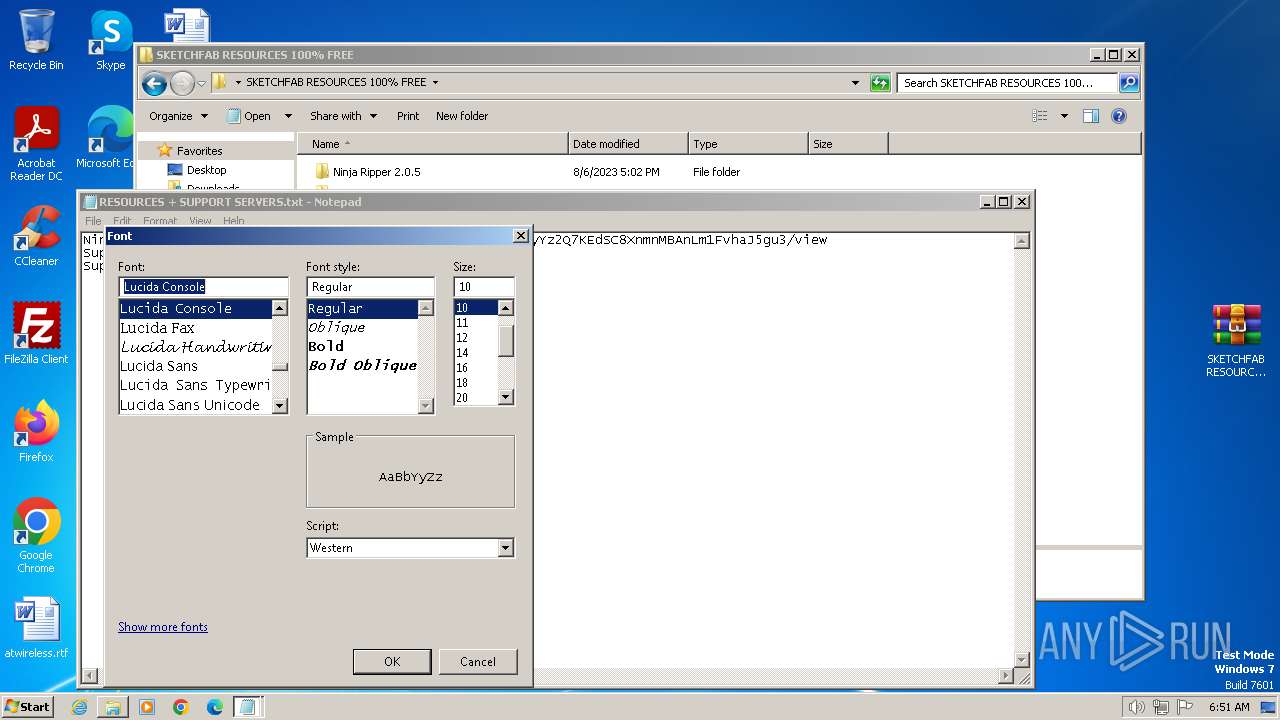Launch Skype from the desktop

point(110,40)
